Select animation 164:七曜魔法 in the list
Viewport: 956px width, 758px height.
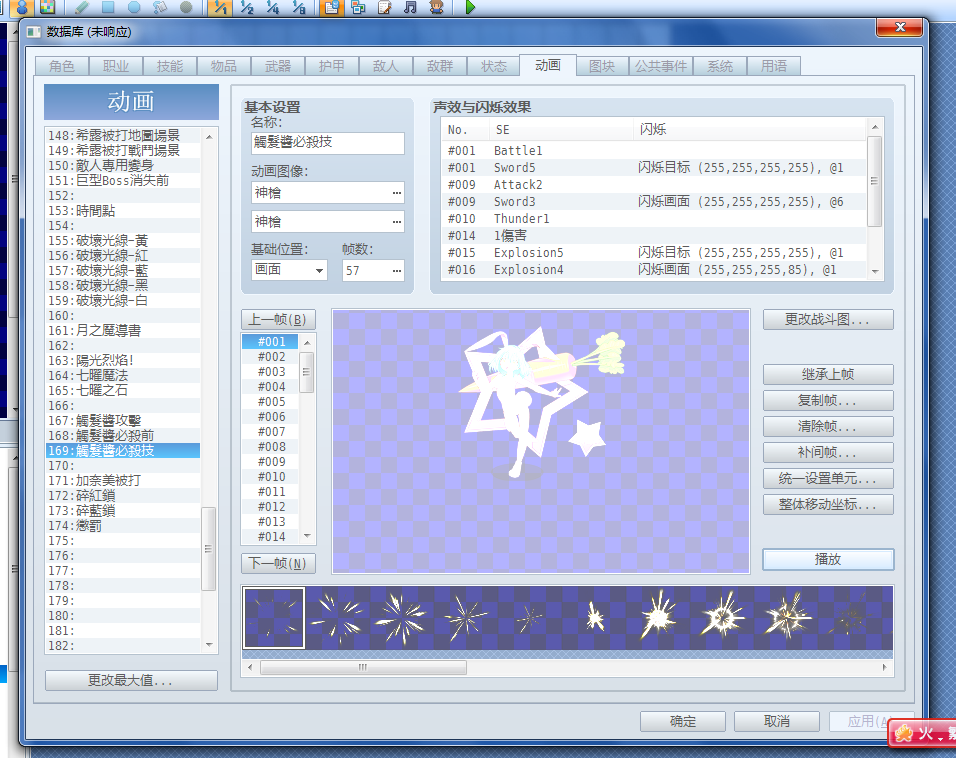(123, 376)
